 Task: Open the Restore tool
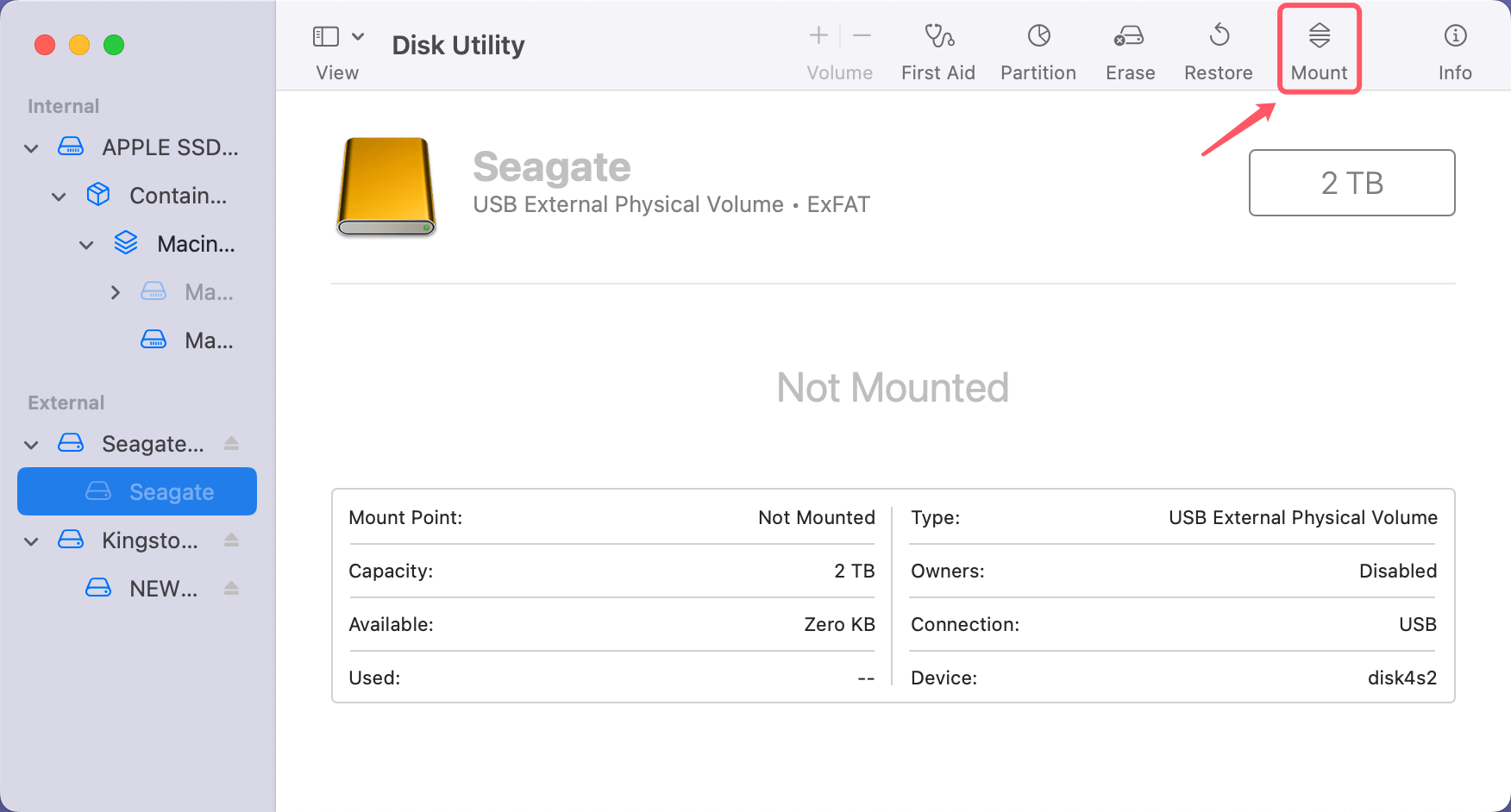point(1218,47)
